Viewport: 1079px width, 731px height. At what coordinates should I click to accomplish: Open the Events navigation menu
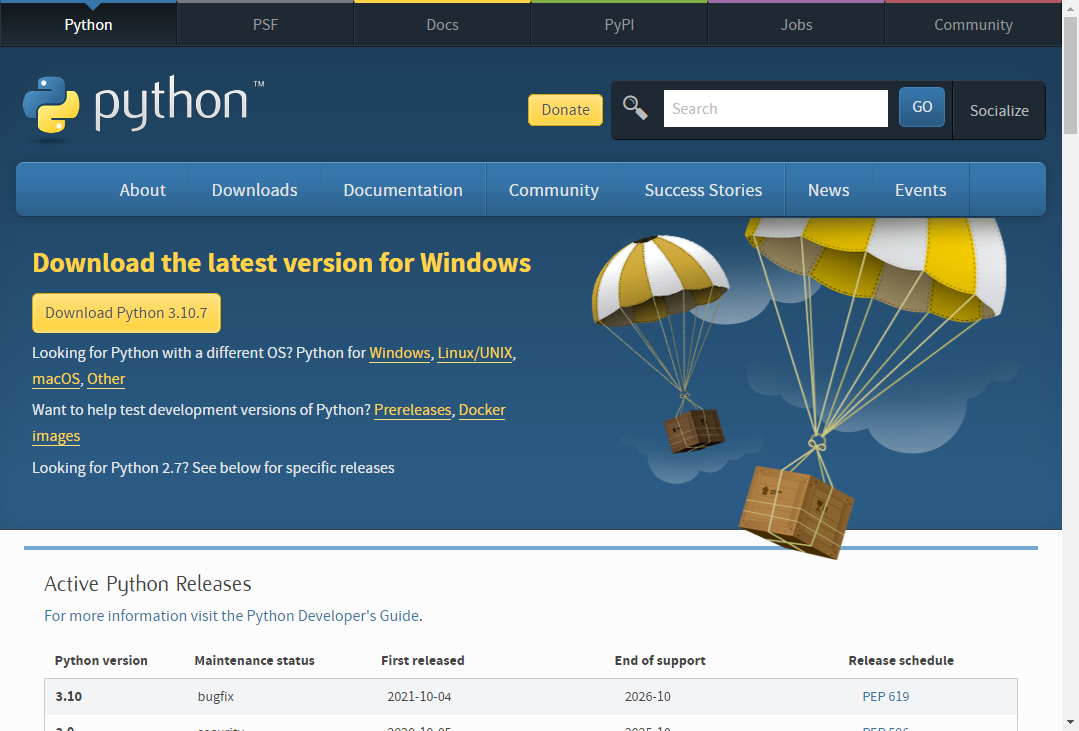[x=921, y=190]
